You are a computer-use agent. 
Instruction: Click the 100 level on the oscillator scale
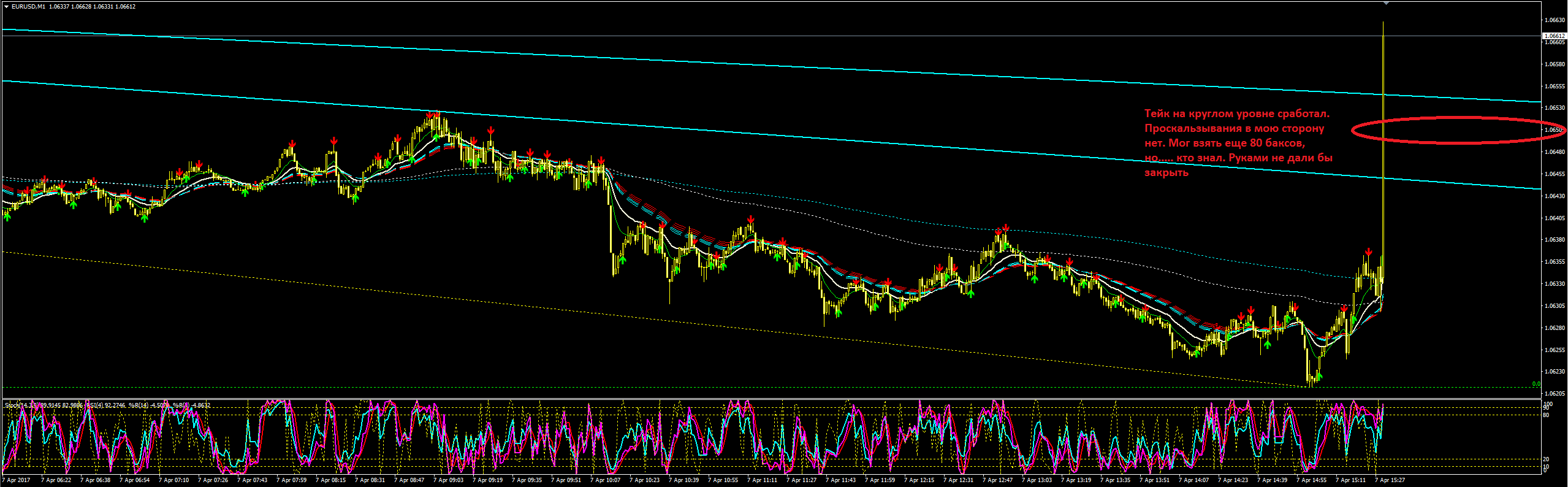(1548, 404)
